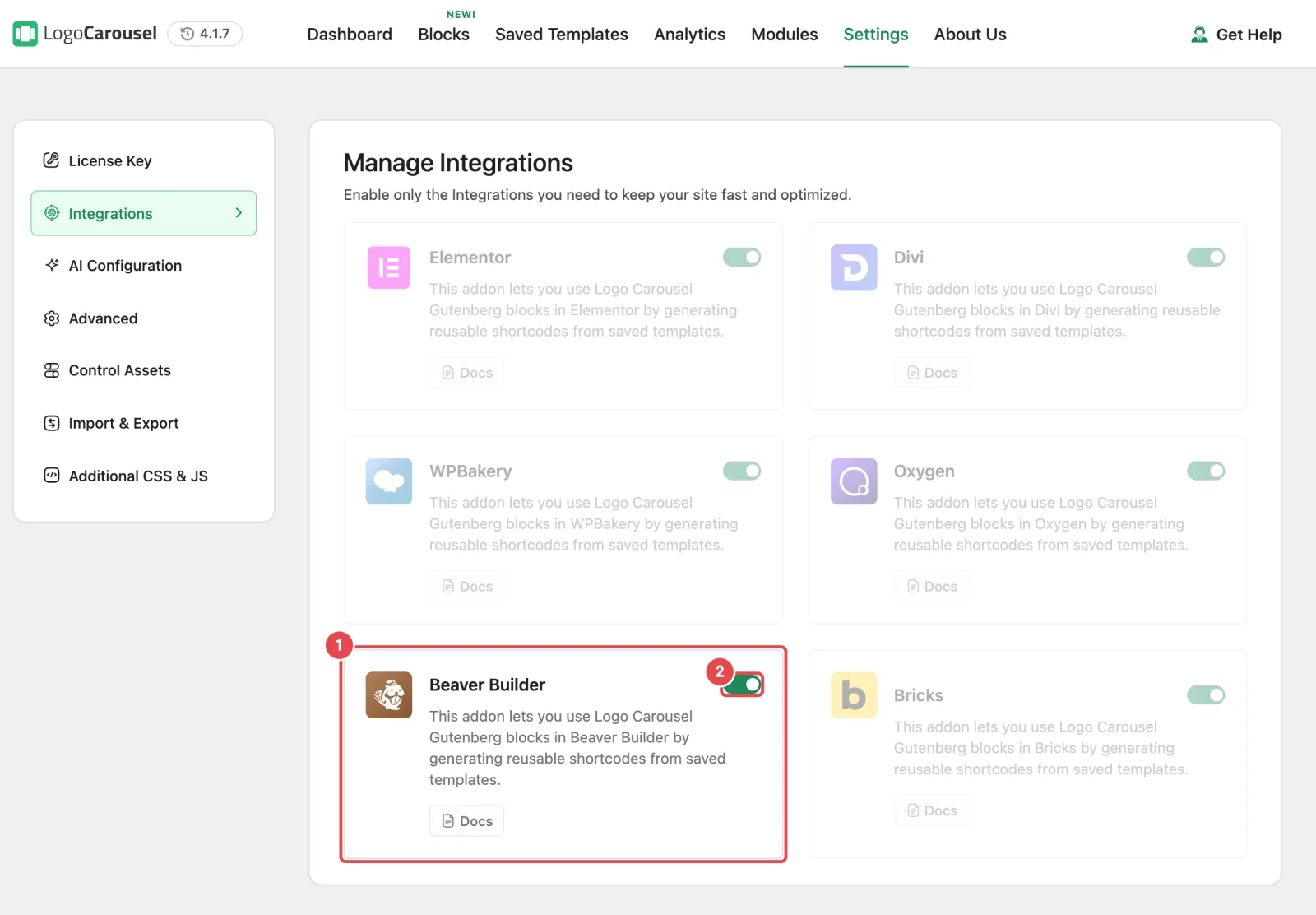The image size is (1316, 915).
Task: Click the Integrations sidebar icon
Action: pyautogui.click(x=51, y=213)
